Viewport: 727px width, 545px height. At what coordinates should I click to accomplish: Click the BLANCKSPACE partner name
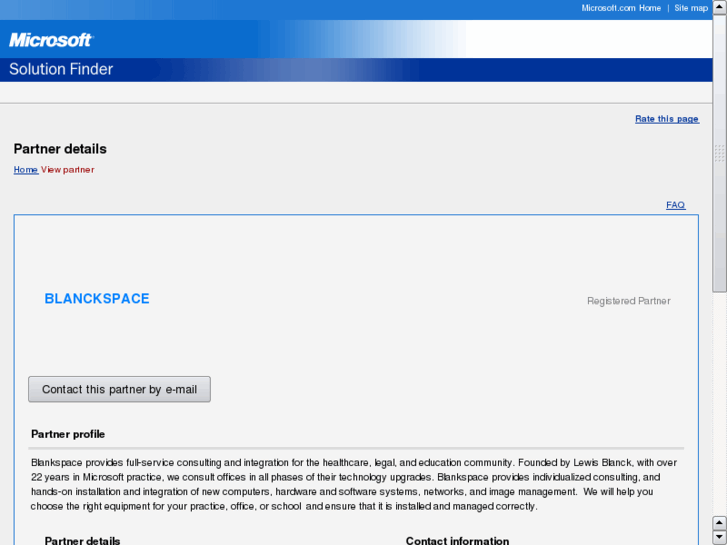pos(97,299)
